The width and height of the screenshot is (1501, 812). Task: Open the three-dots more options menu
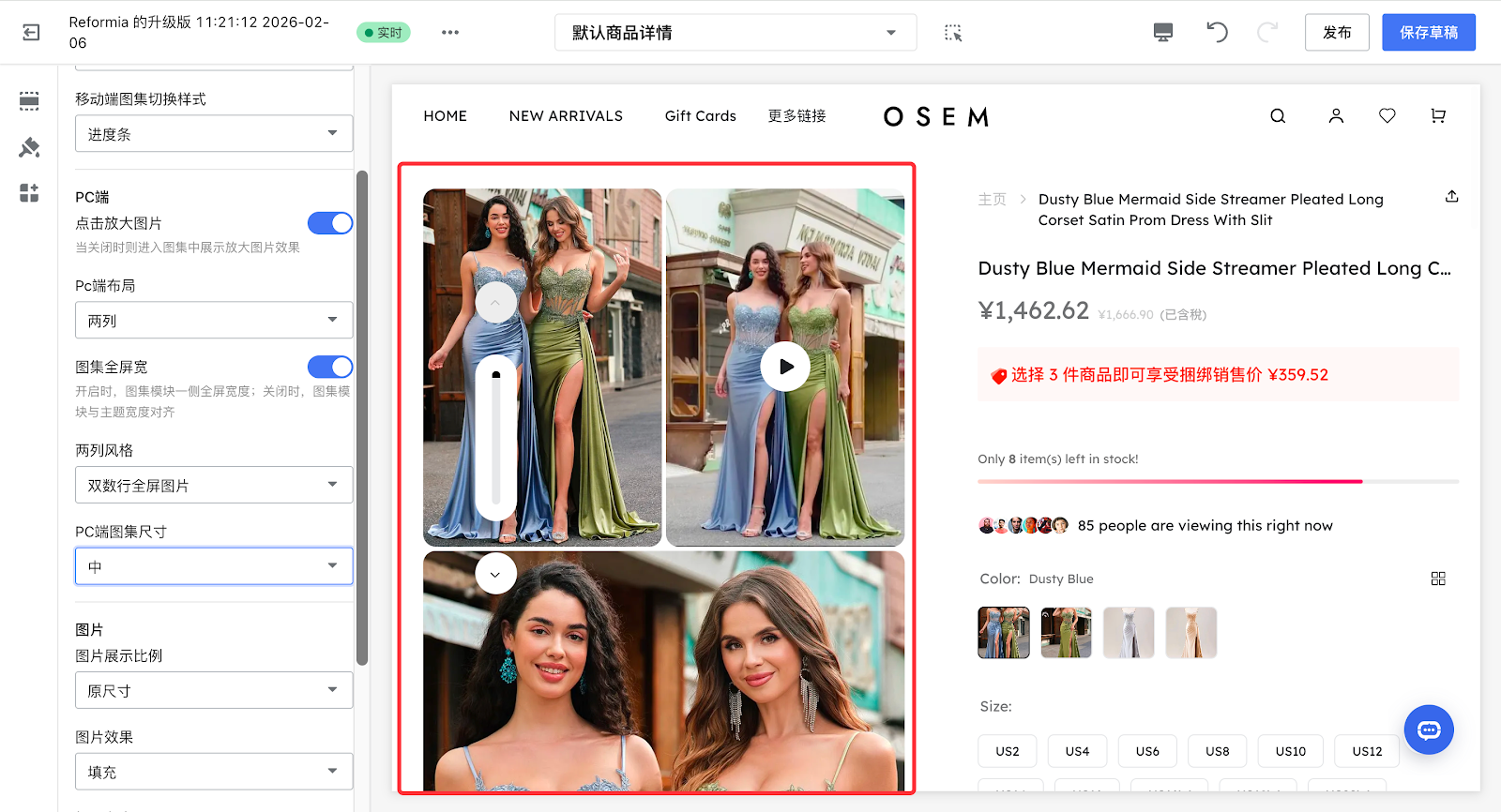click(450, 33)
